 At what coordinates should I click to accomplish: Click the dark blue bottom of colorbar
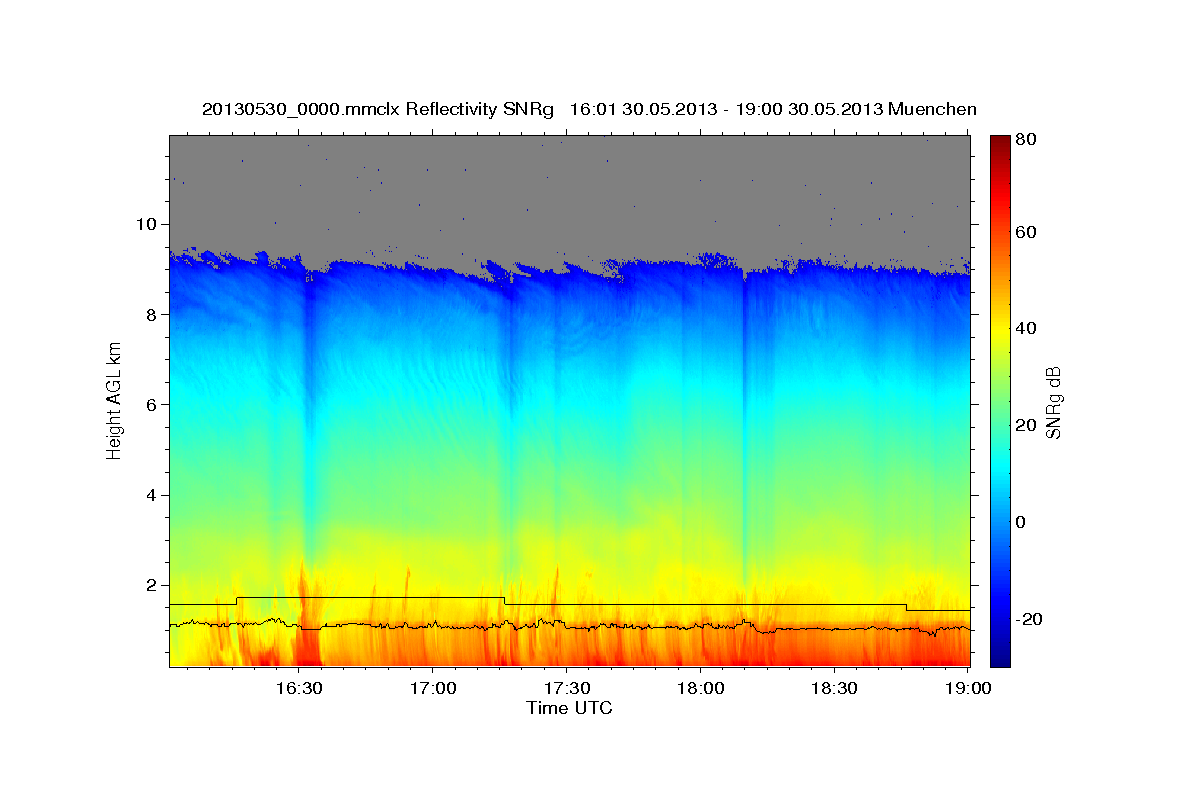point(1000,658)
